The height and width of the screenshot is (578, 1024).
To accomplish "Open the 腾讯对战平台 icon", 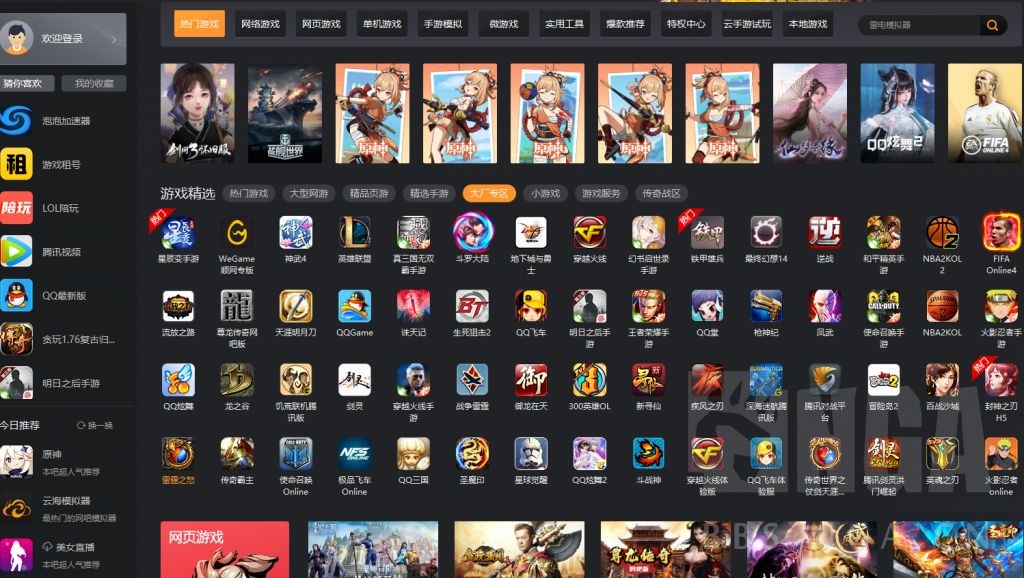I will 825,380.
